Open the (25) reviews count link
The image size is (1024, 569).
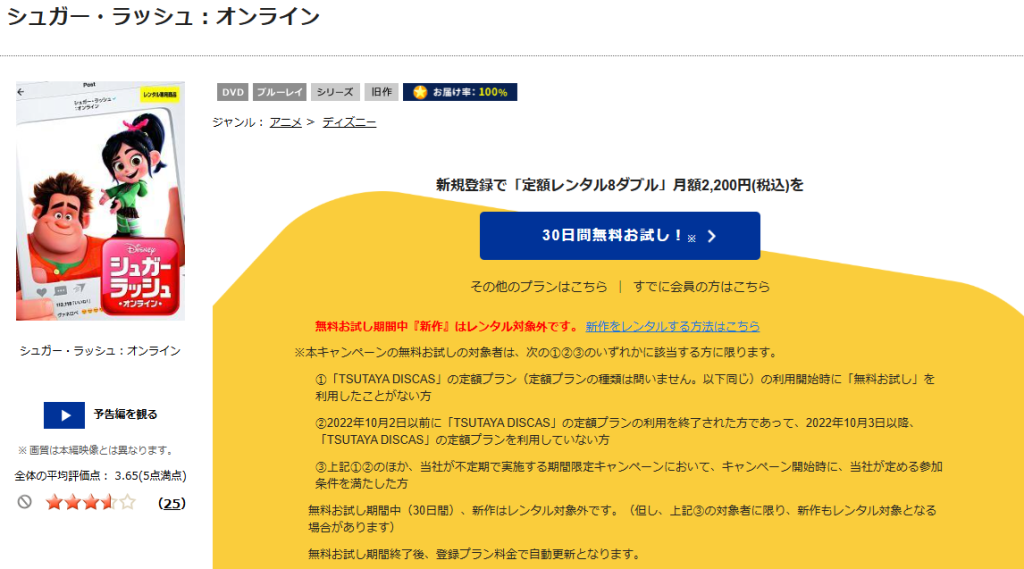coord(172,503)
